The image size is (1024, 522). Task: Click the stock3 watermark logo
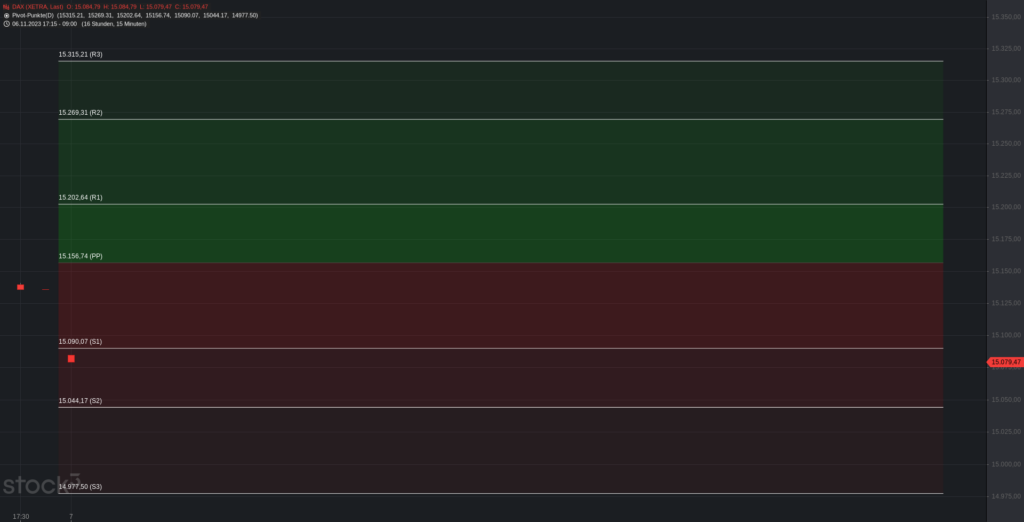41,485
